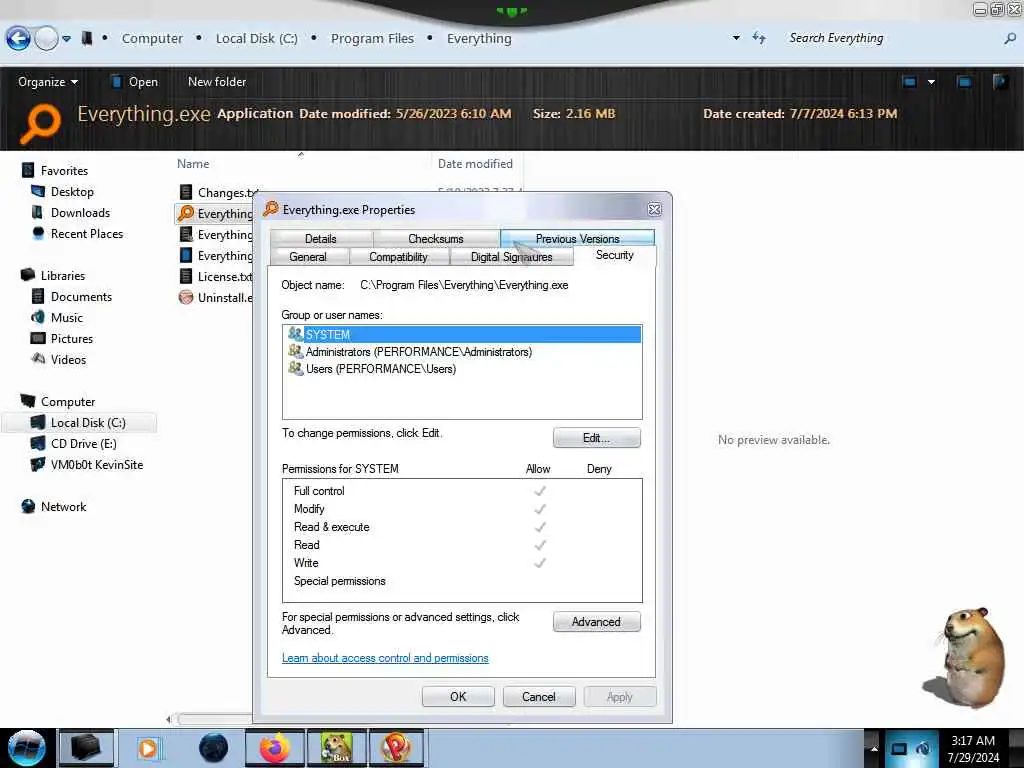
Task: Open Downloads in Favorites
Action: 80,213
